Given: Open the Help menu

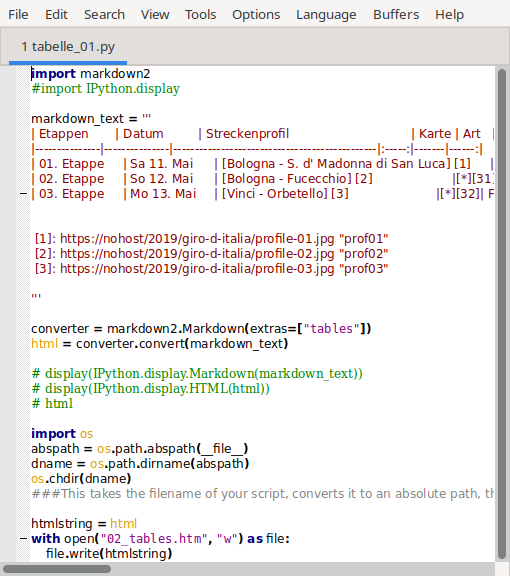Looking at the screenshot, I should click(449, 15).
